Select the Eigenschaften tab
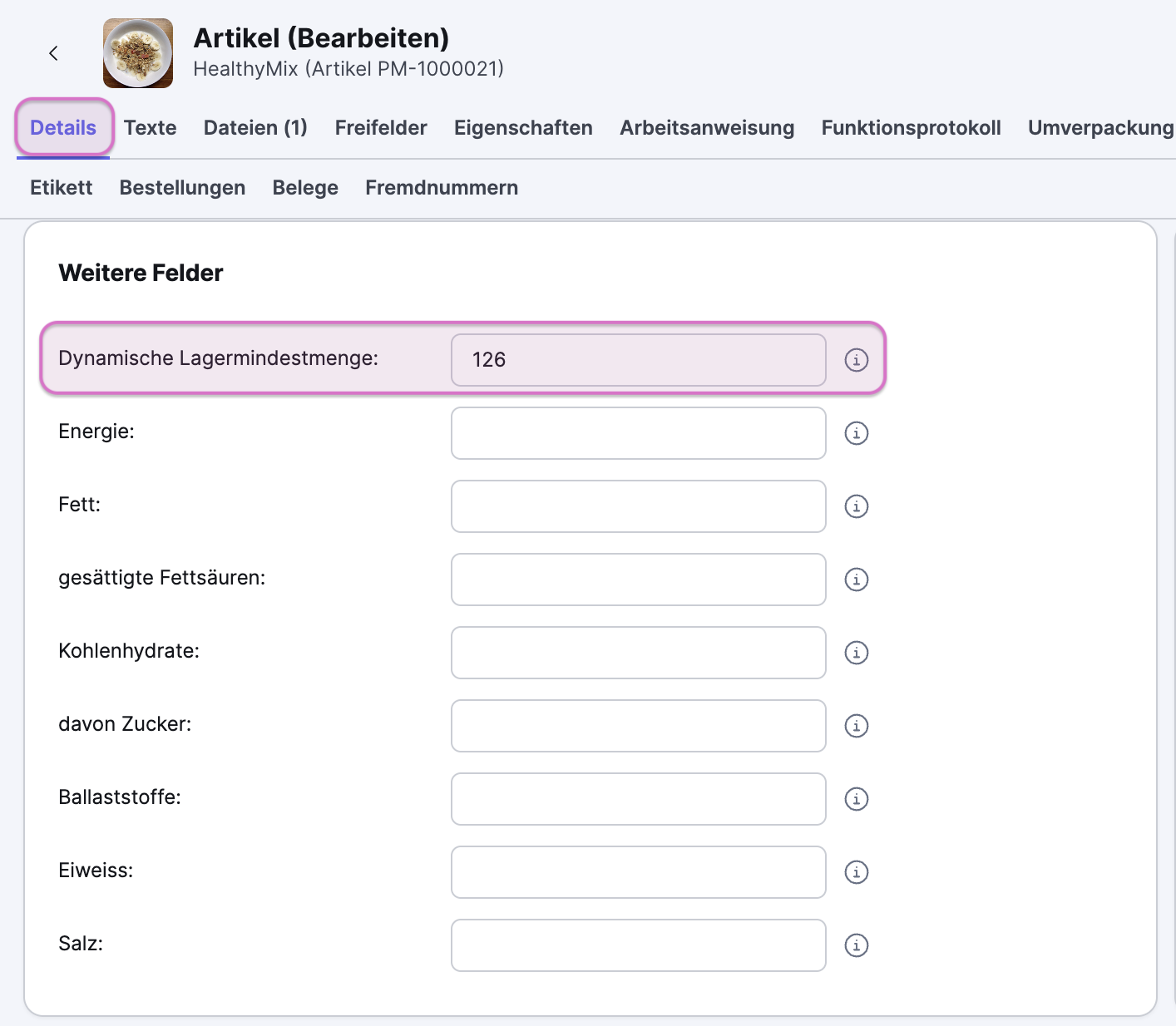Screen dimensions: 1176x1026 point(523,128)
